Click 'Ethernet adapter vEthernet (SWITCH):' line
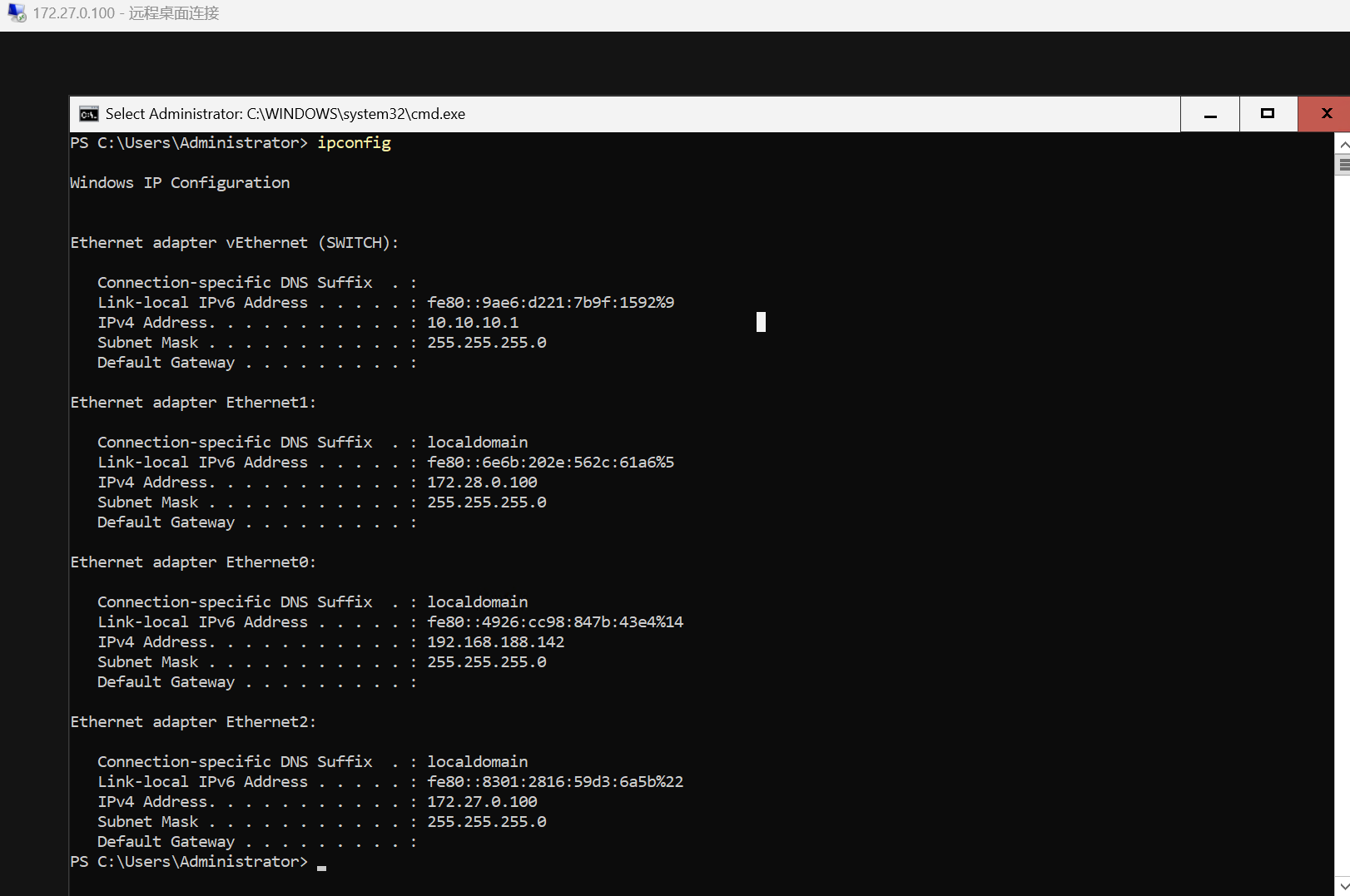Viewport: 1350px width, 896px height. pyautogui.click(x=235, y=242)
